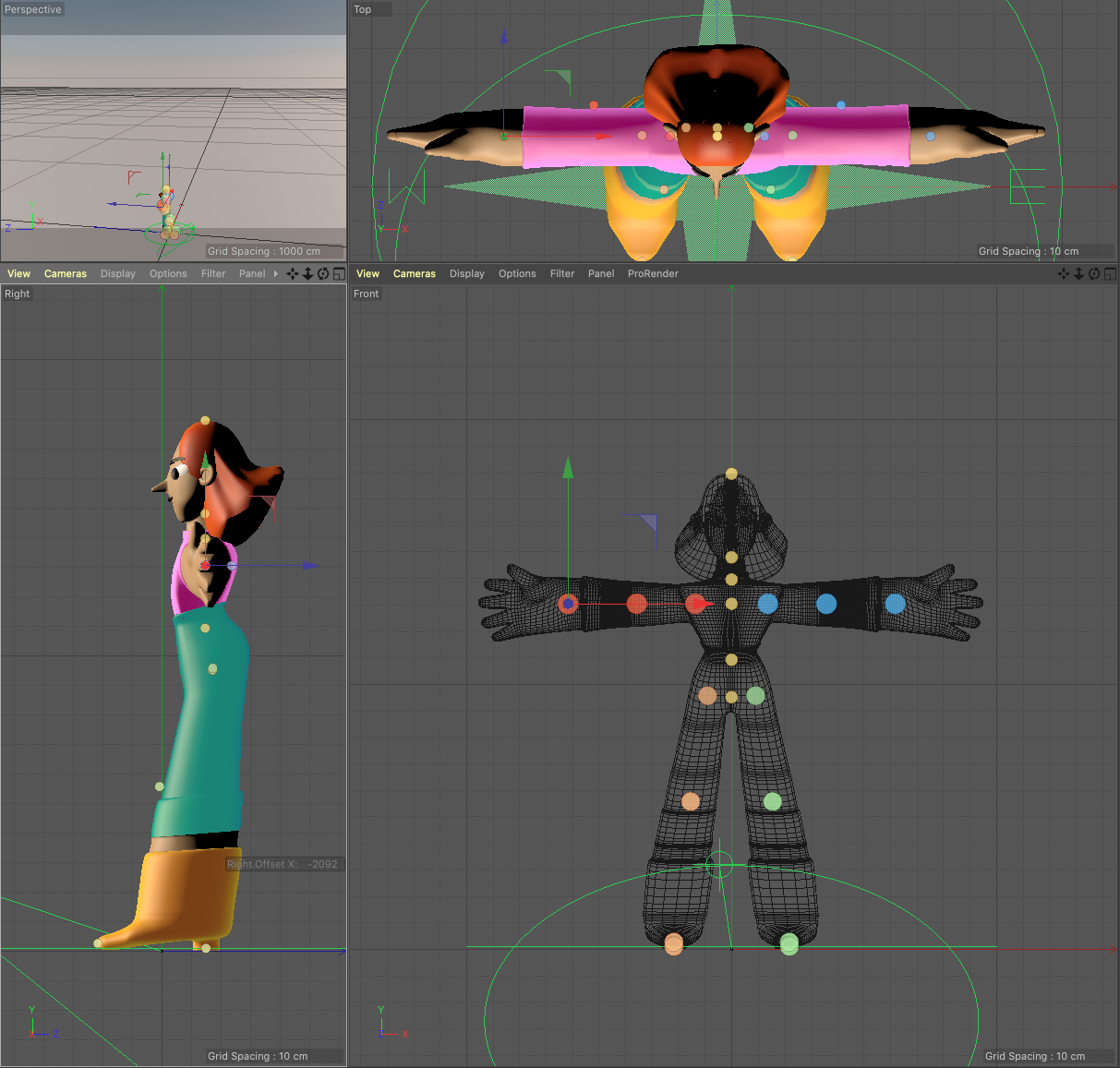Expand the overflow arrow after Panel in Right viewport menu
Viewport: 1120px width, 1068px height.
pos(276,273)
